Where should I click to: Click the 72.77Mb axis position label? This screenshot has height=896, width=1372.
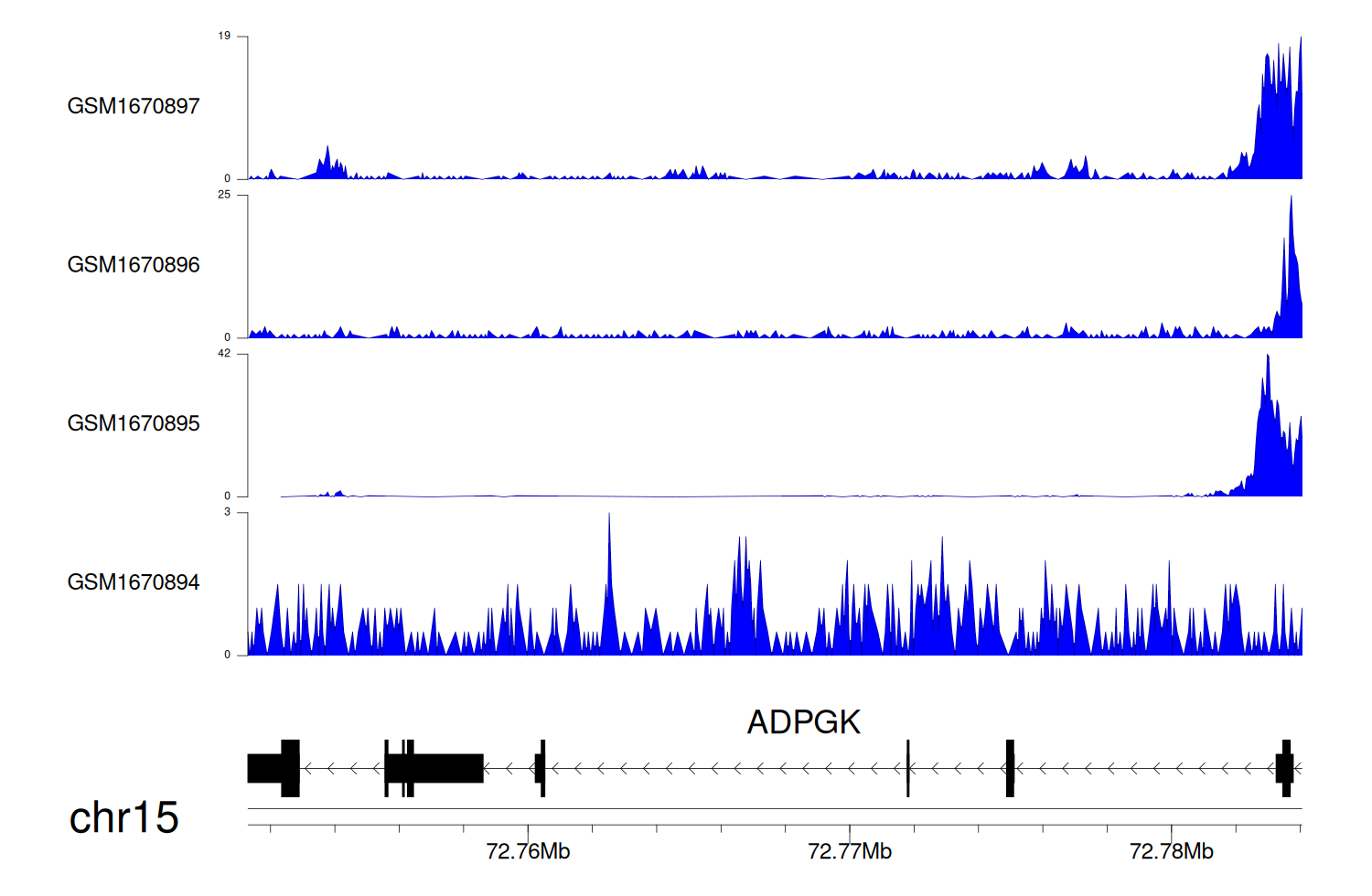(x=850, y=852)
